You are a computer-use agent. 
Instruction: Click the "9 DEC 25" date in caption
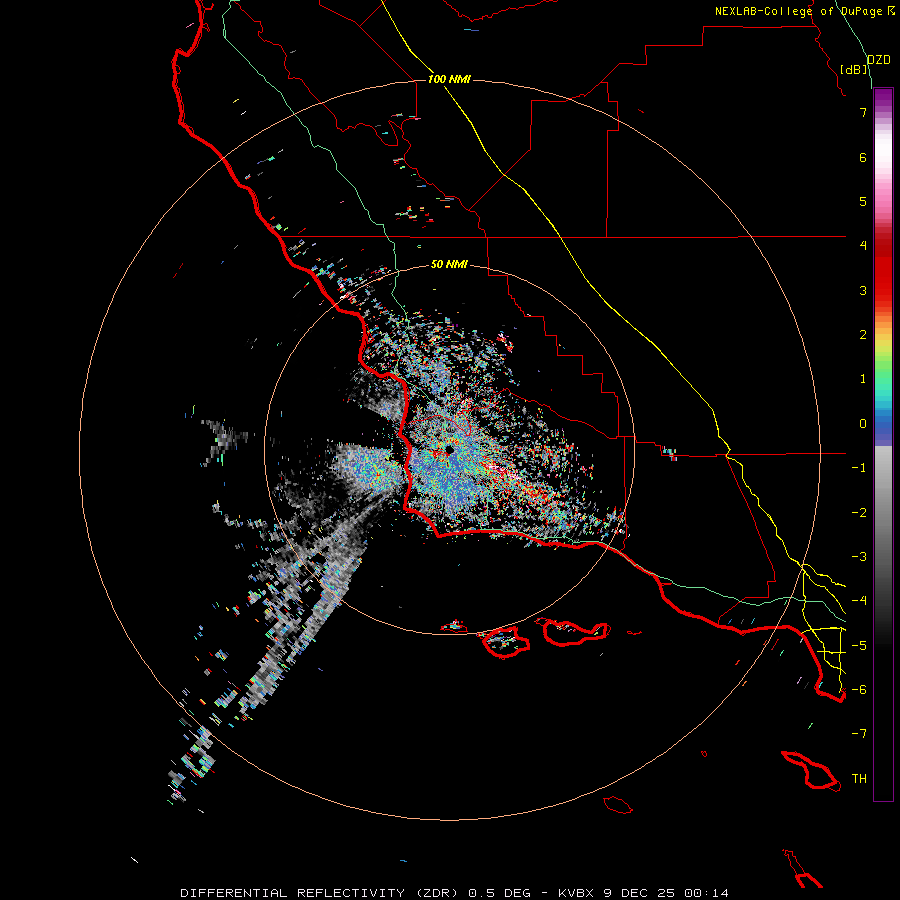point(641,893)
